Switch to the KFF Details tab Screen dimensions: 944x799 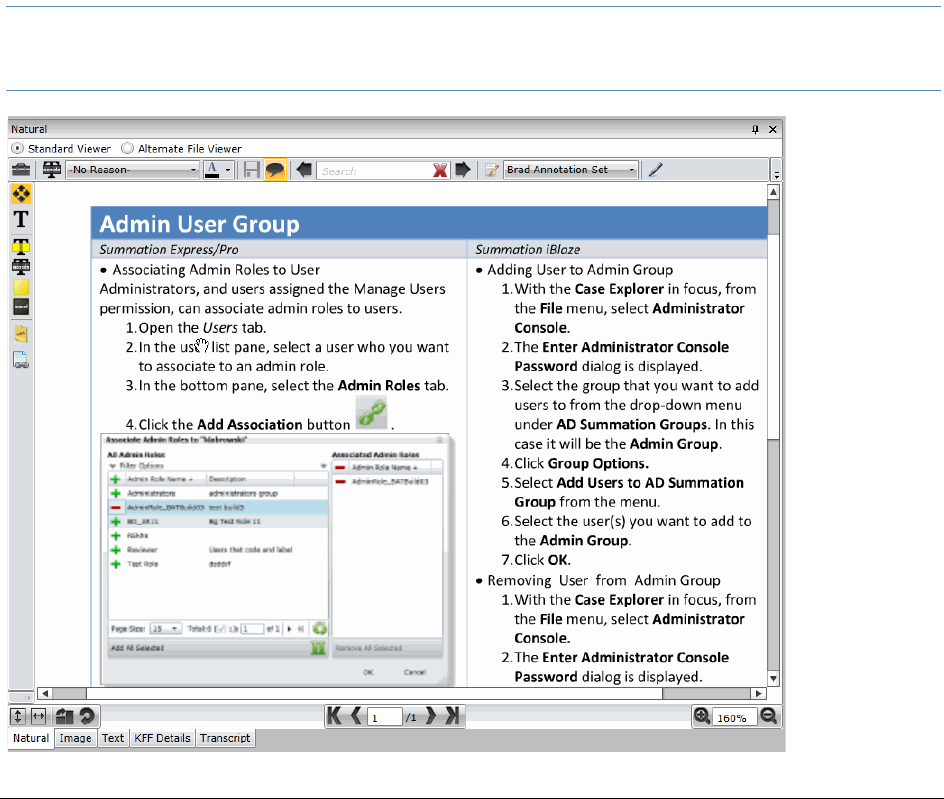click(x=162, y=738)
